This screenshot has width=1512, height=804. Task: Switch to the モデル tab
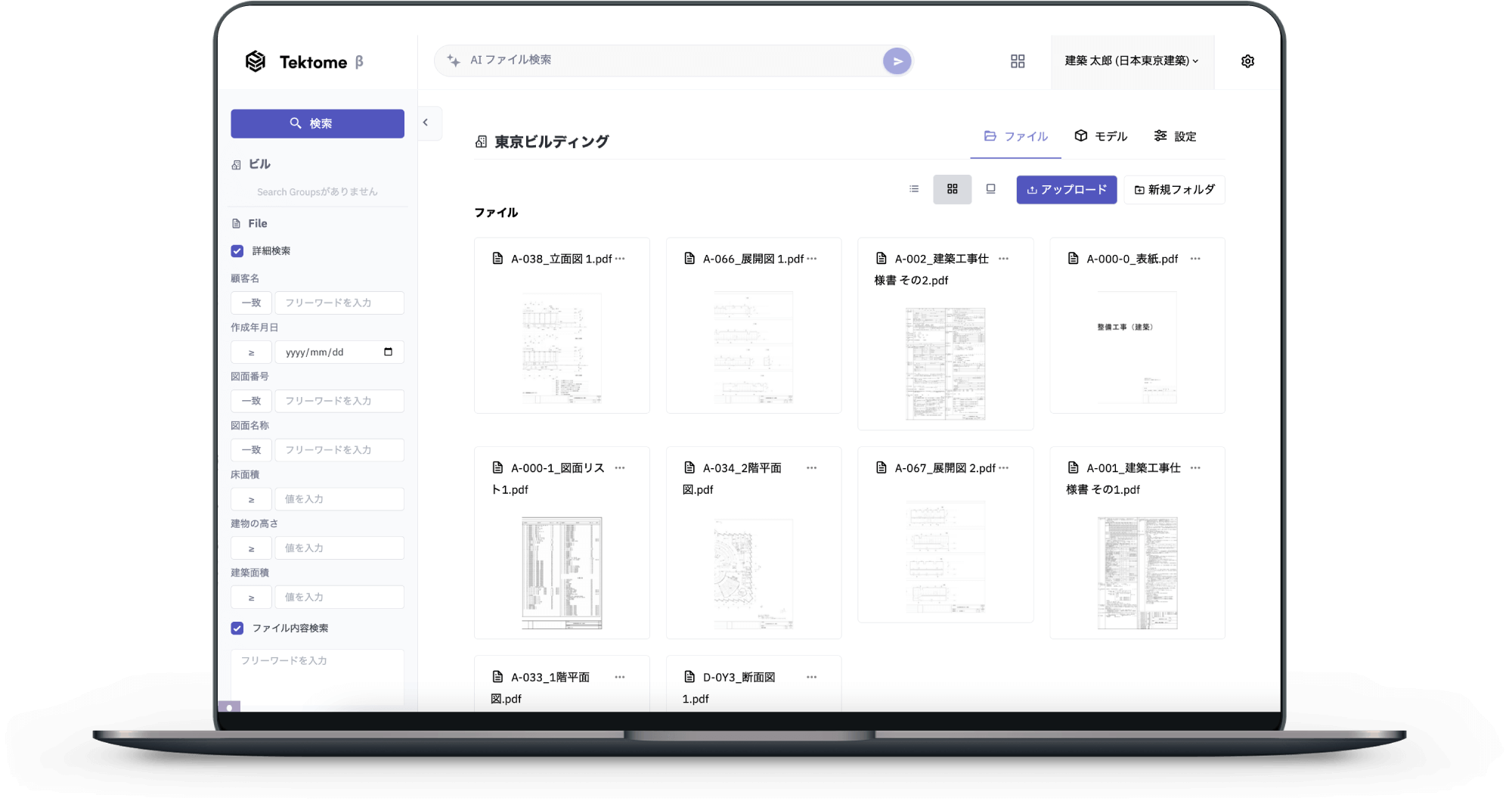point(1101,137)
